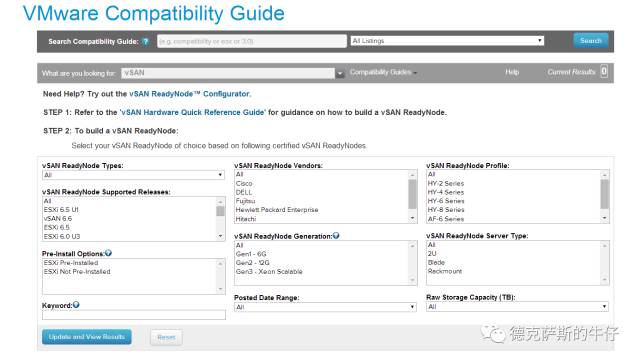Select All in ReadyNode Generation list

coord(240,245)
